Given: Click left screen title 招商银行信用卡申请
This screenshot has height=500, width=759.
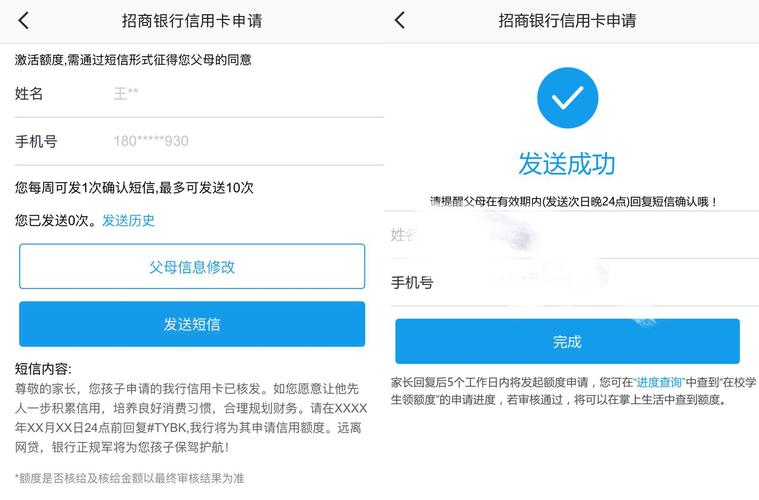Looking at the screenshot, I should pyautogui.click(x=192, y=21).
